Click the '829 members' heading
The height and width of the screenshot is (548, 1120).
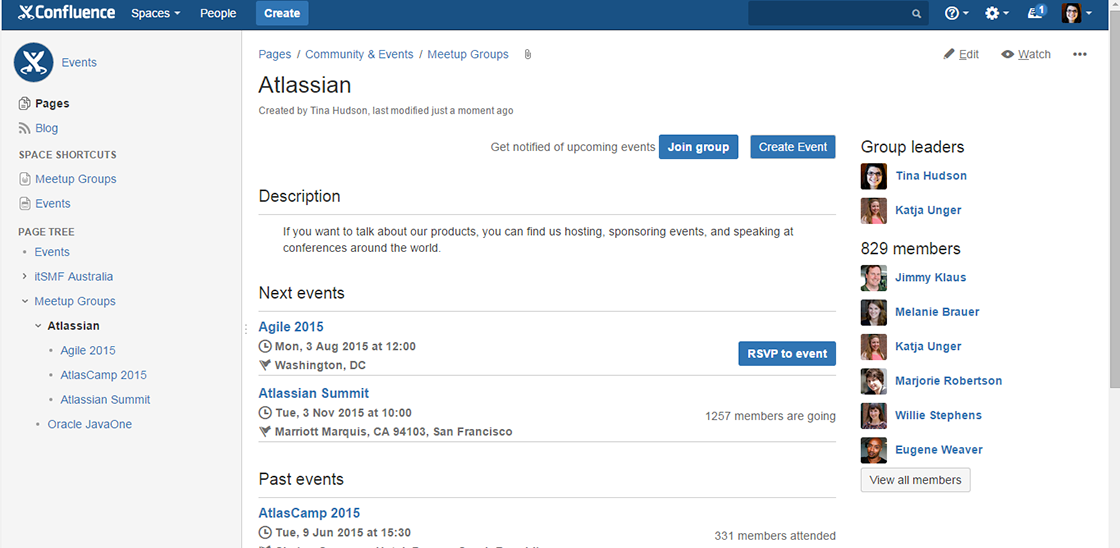coord(911,249)
